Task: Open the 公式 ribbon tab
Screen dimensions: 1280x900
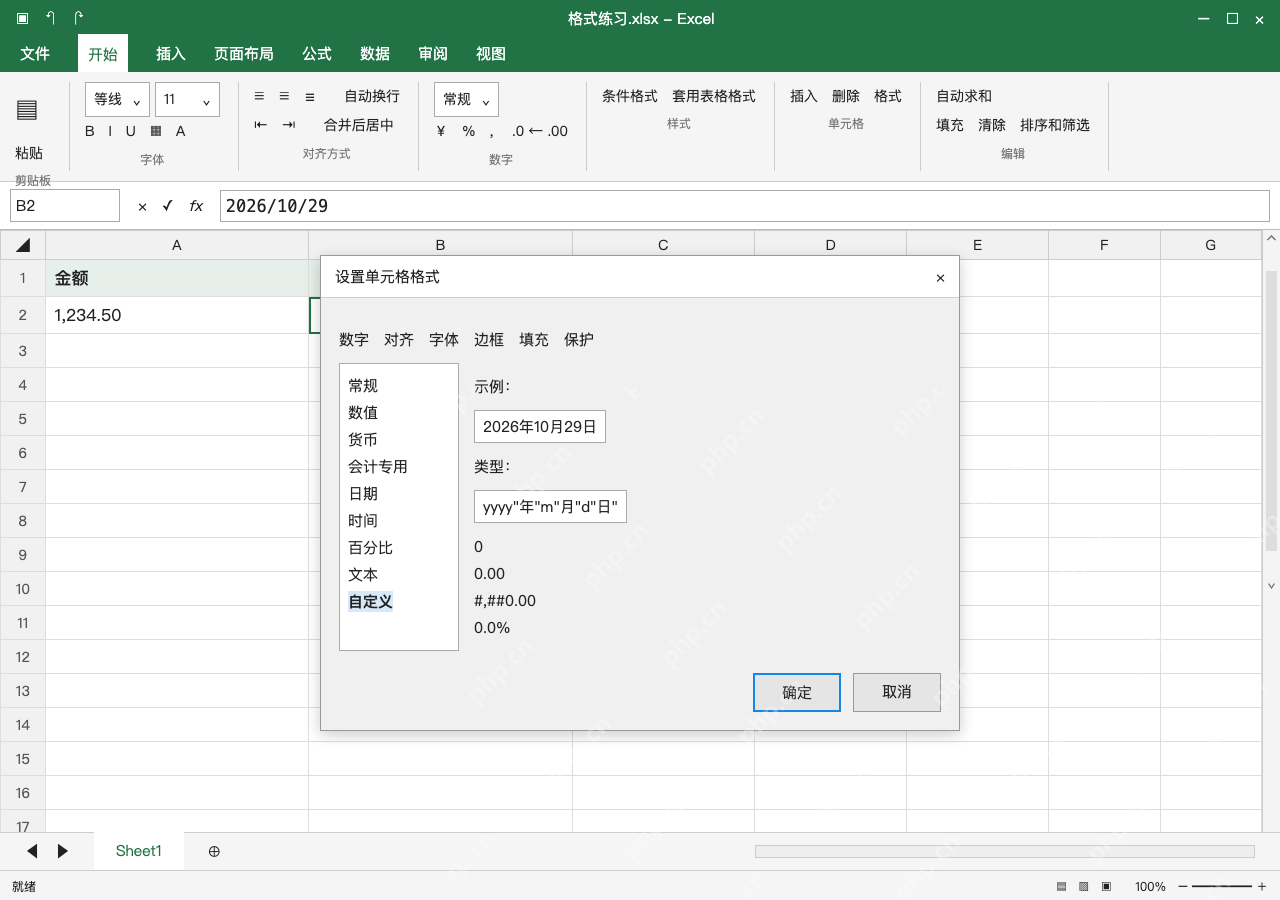Action: point(317,54)
